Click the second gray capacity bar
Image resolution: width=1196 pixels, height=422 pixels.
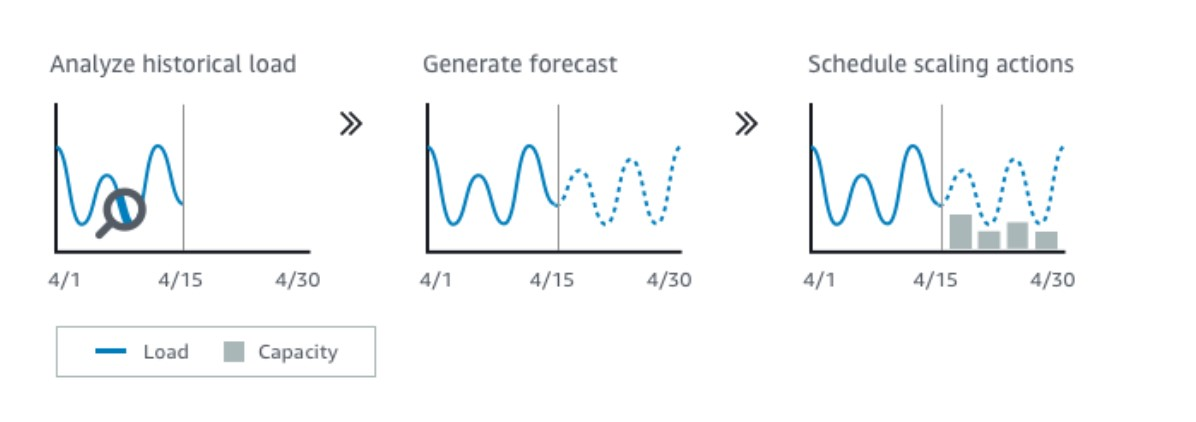[989, 240]
